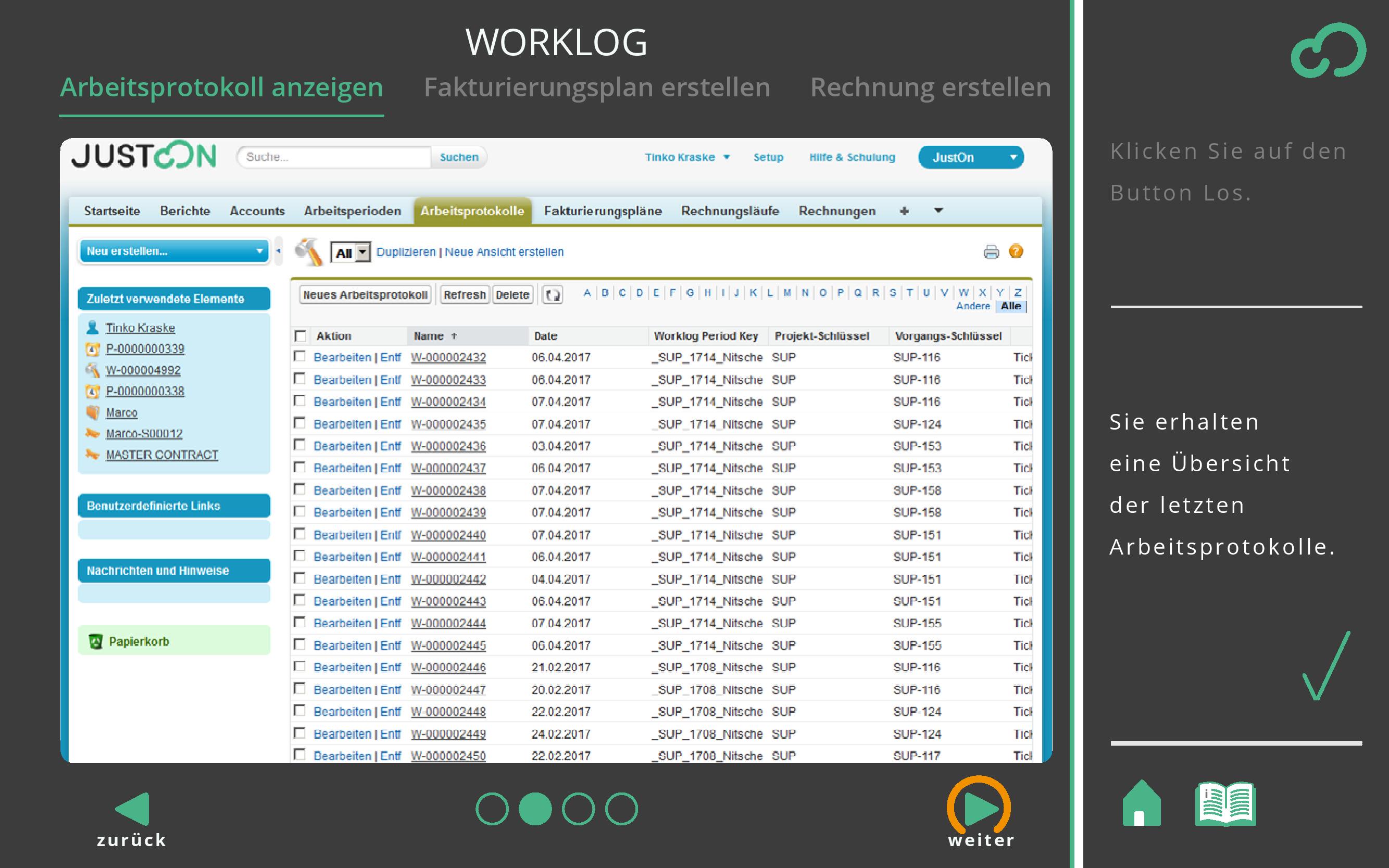Open the Papierkorb recycle bin
Image resolution: width=1389 pixels, height=868 pixels.
[139, 641]
